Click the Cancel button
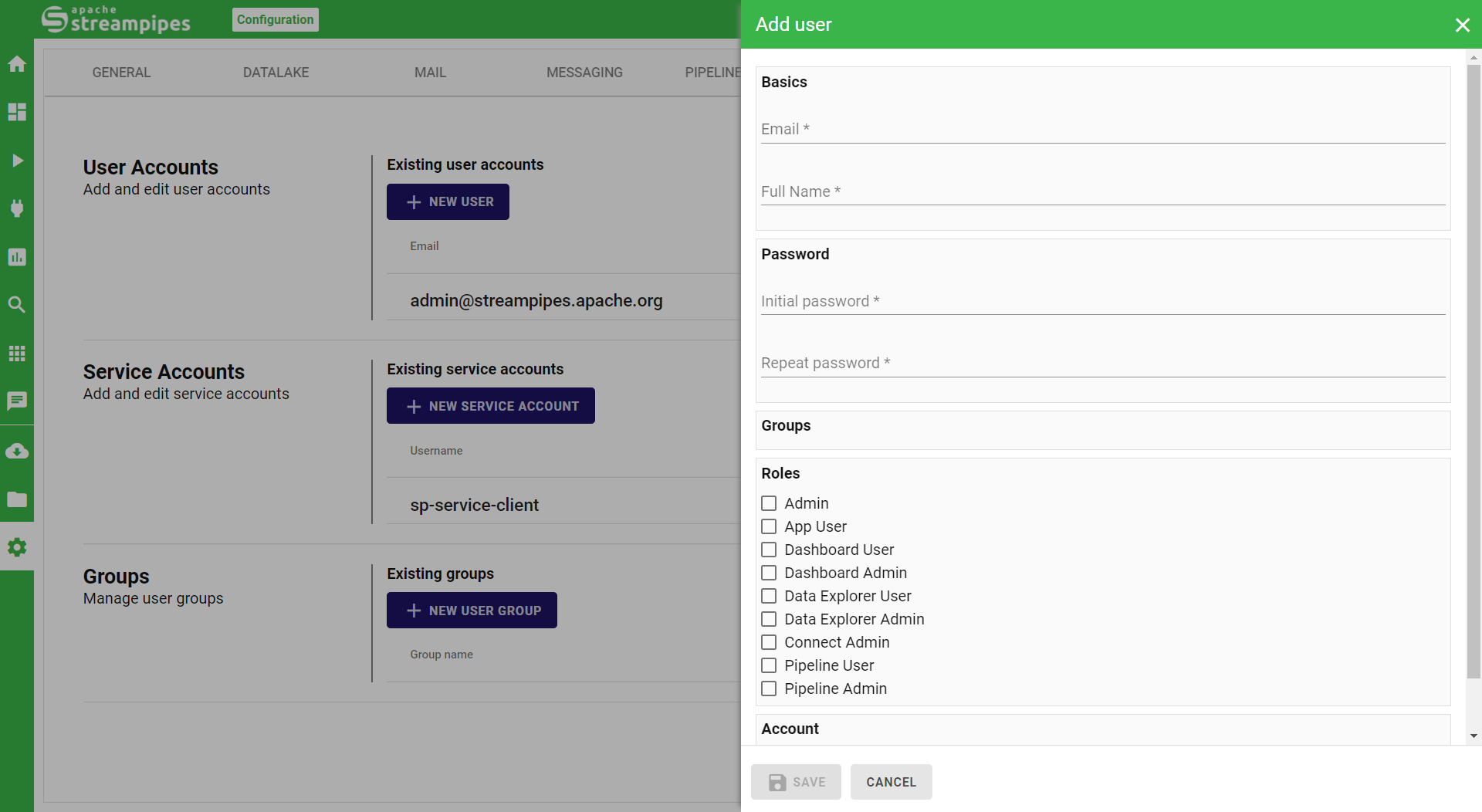Image resolution: width=1482 pixels, height=812 pixels. (x=891, y=782)
